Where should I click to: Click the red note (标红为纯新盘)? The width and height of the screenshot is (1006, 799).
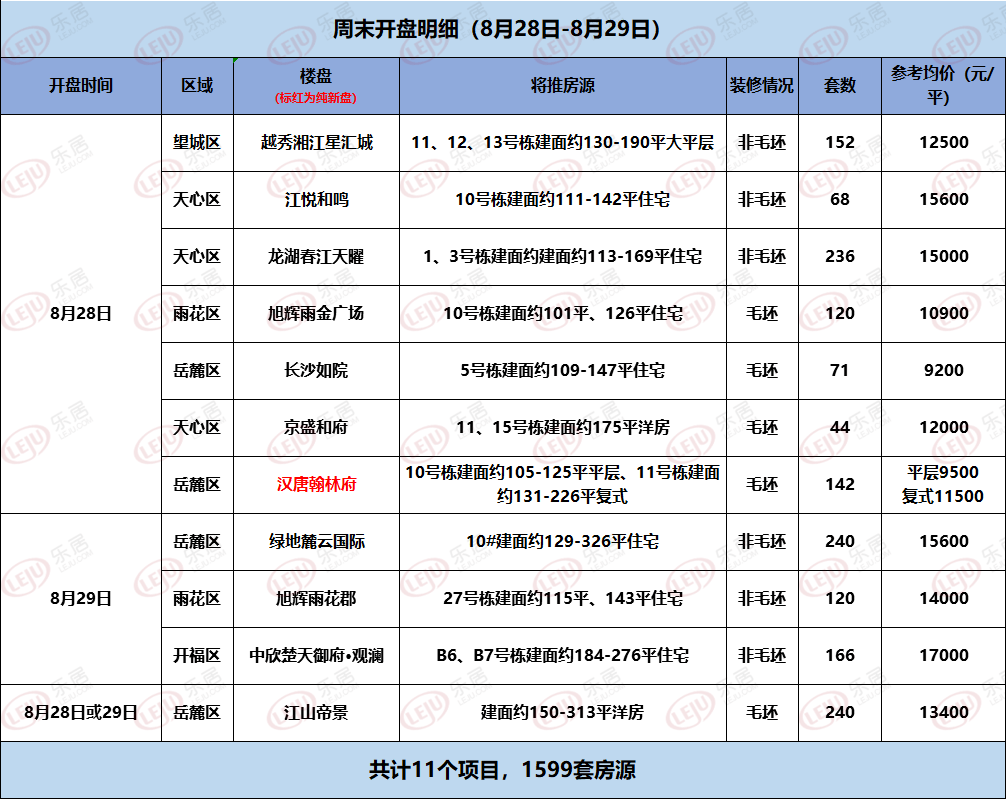point(316,98)
